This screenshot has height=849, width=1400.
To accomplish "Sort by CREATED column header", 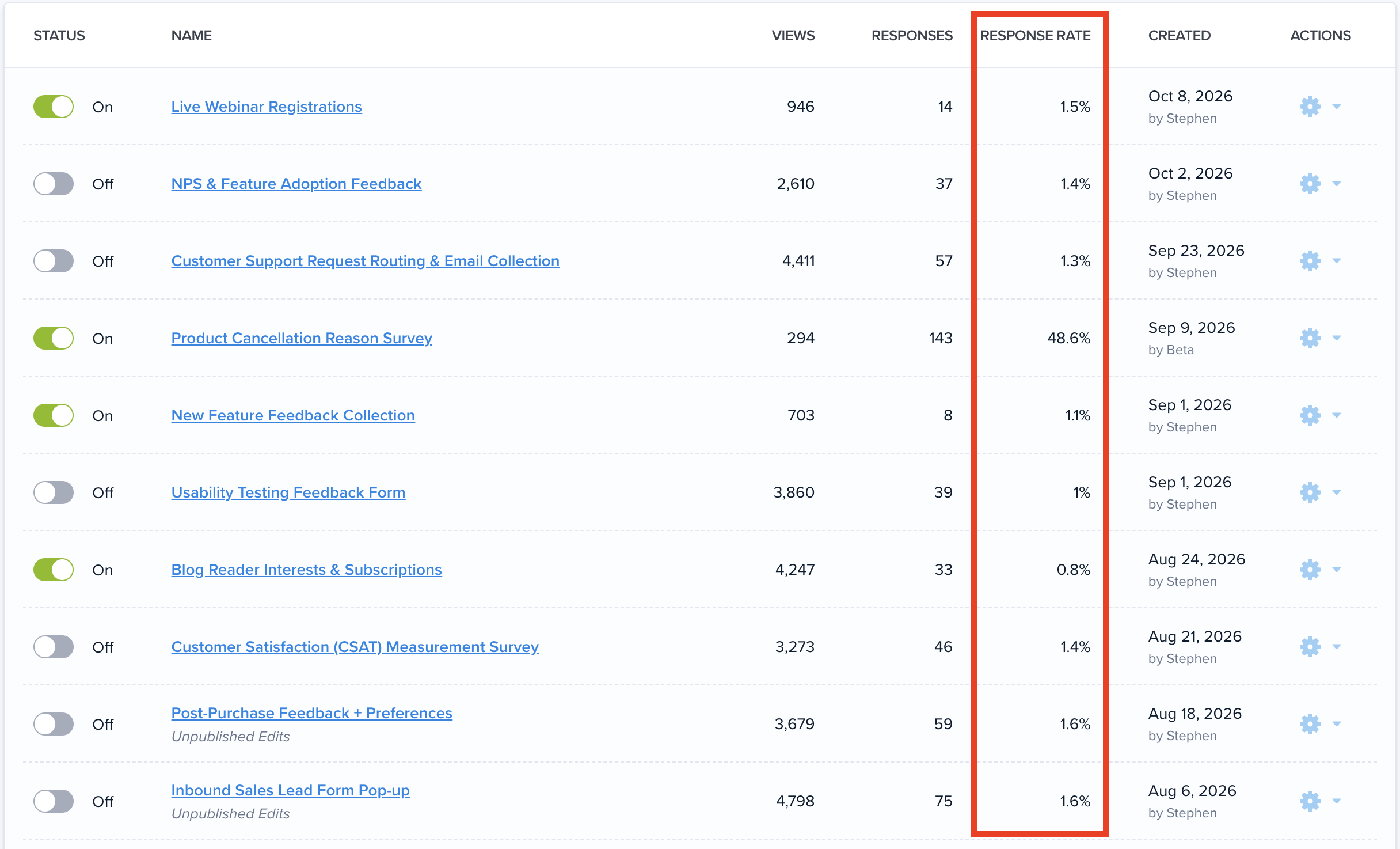I will pyautogui.click(x=1180, y=36).
